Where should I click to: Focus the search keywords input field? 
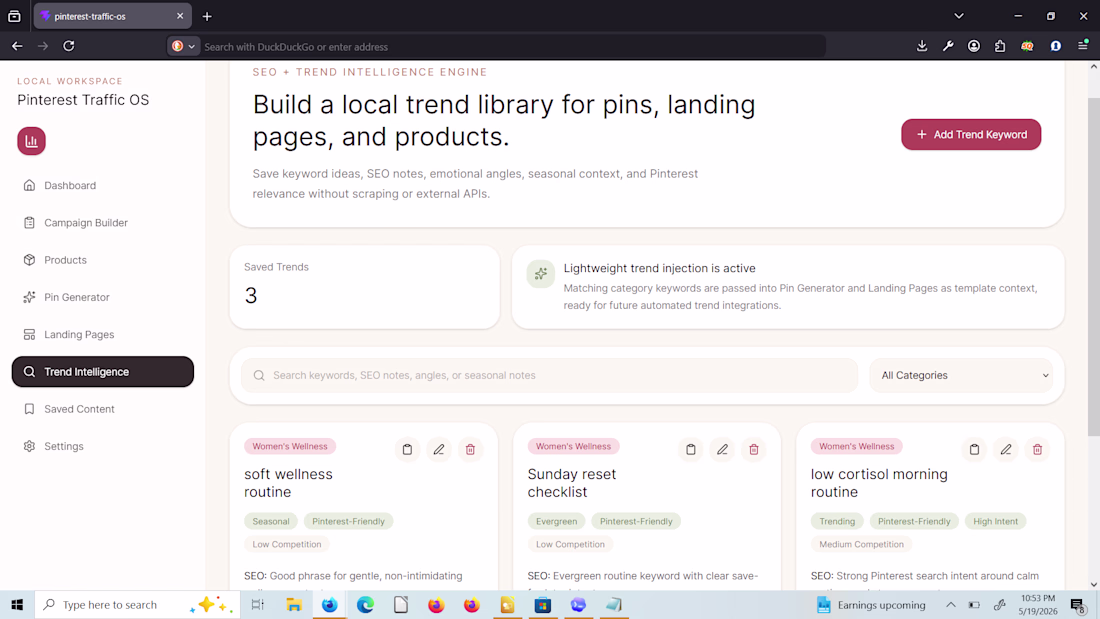click(x=549, y=375)
